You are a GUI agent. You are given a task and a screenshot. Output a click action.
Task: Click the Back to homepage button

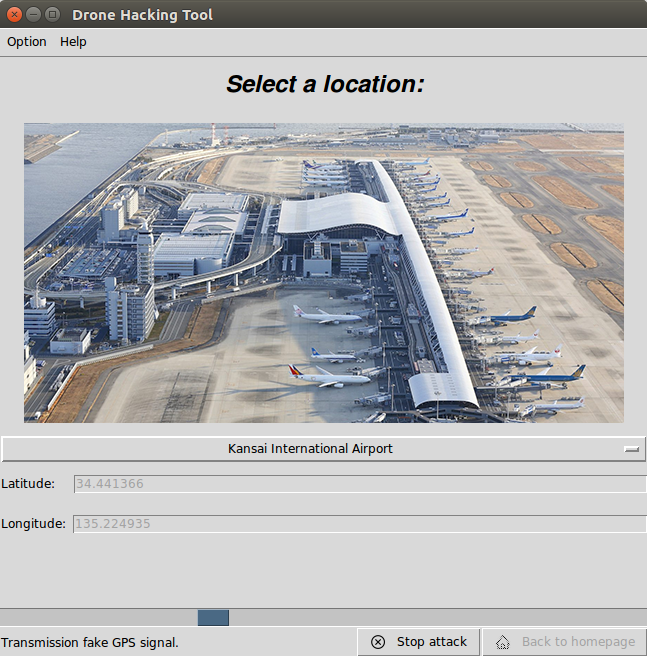point(565,642)
